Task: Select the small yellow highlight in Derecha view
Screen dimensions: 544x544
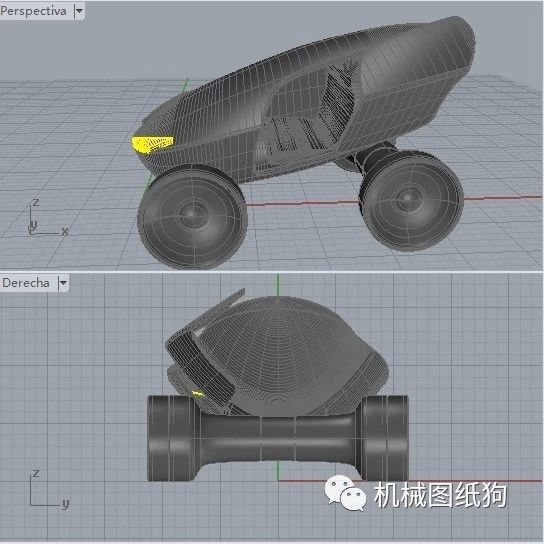Action: 198,393
